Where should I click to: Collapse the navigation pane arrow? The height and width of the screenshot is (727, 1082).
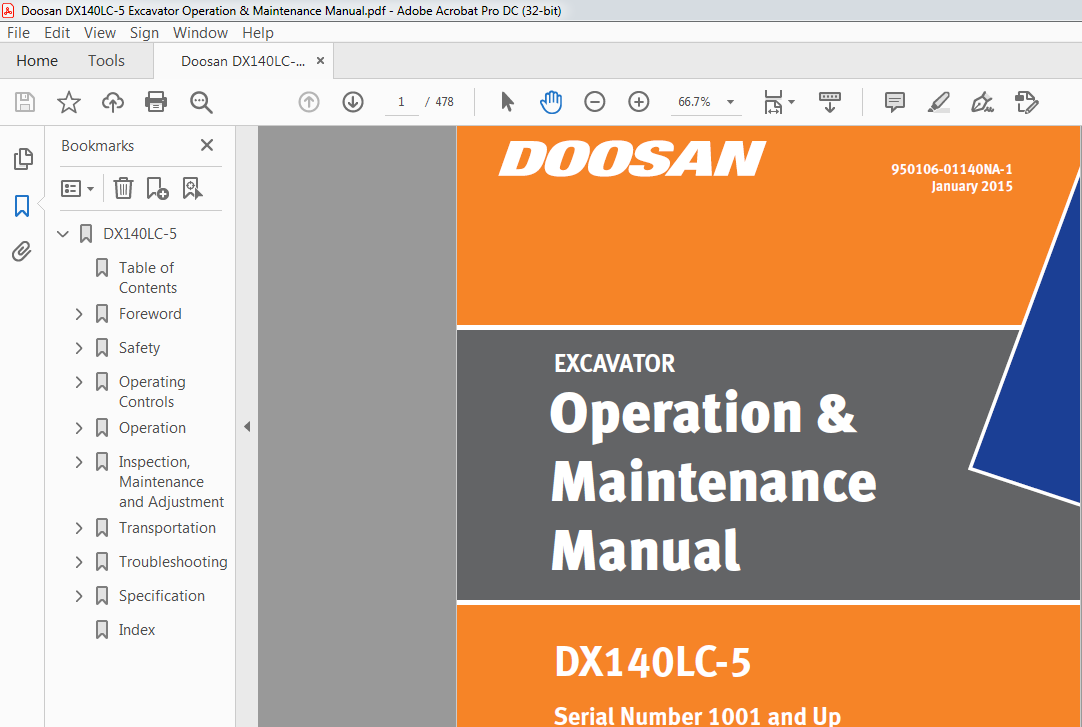pos(247,427)
